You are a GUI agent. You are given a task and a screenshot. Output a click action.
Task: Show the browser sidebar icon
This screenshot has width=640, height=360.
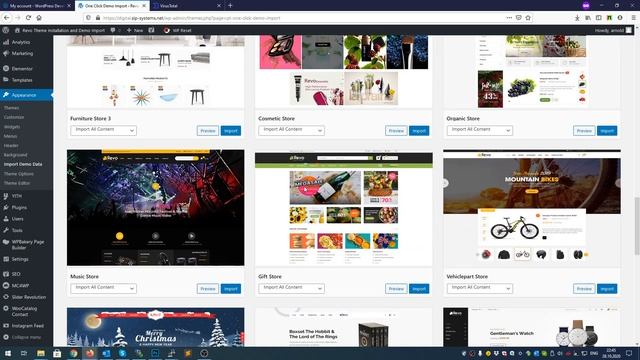tap(598, 18)
